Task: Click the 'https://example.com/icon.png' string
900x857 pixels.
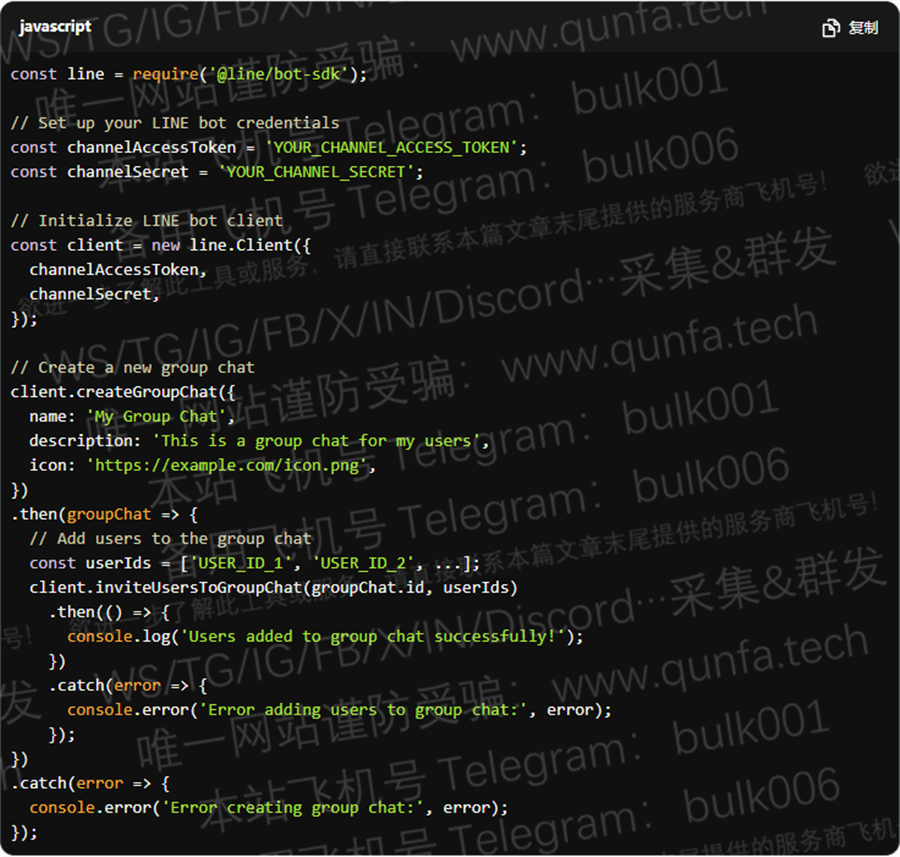Action: [x=227, y=466]
